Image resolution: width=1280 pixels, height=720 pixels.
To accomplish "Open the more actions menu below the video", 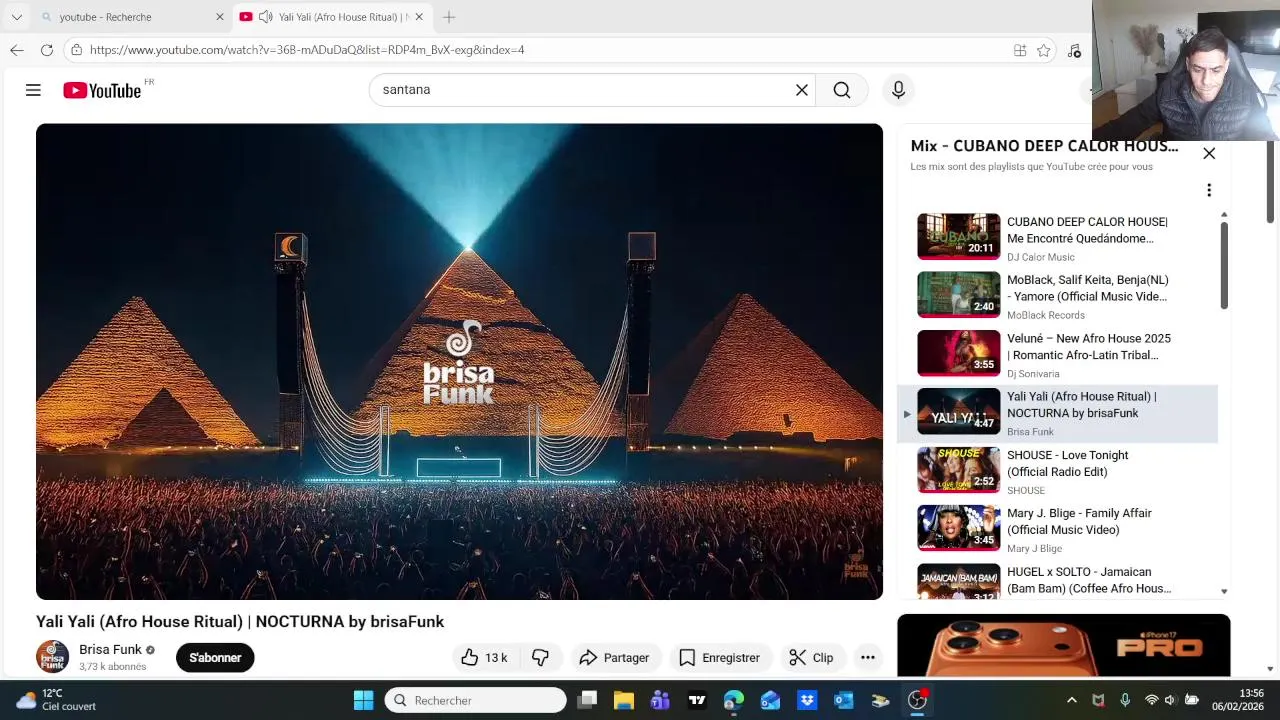I will (x=868, y=657).
